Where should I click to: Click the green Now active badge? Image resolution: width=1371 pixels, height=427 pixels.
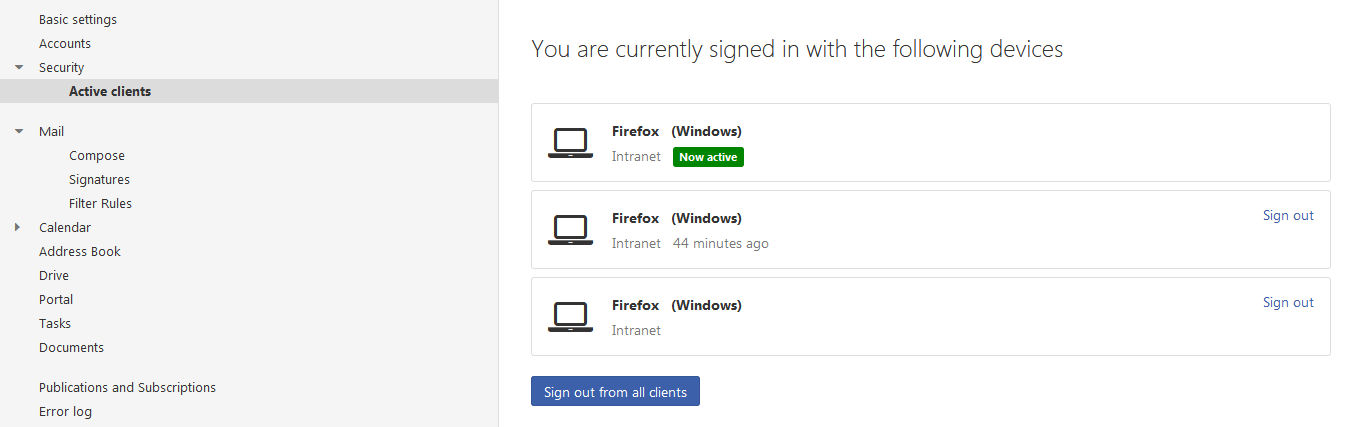pos(708,157)
